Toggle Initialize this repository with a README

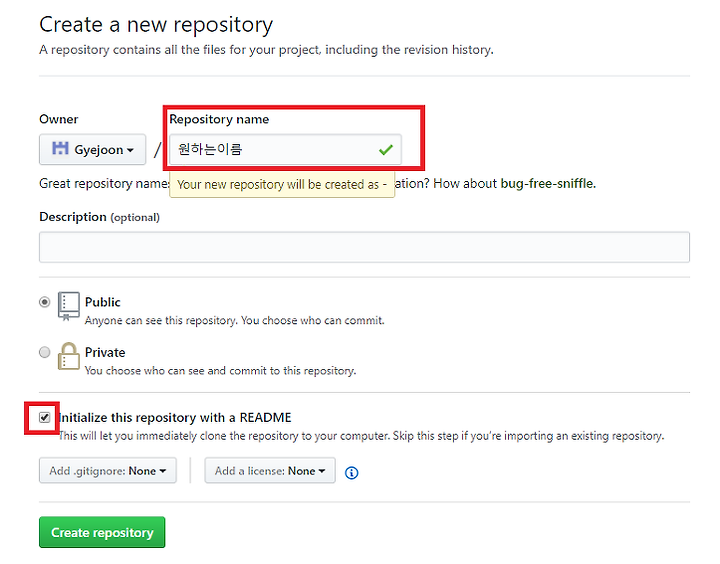point(45,417)
